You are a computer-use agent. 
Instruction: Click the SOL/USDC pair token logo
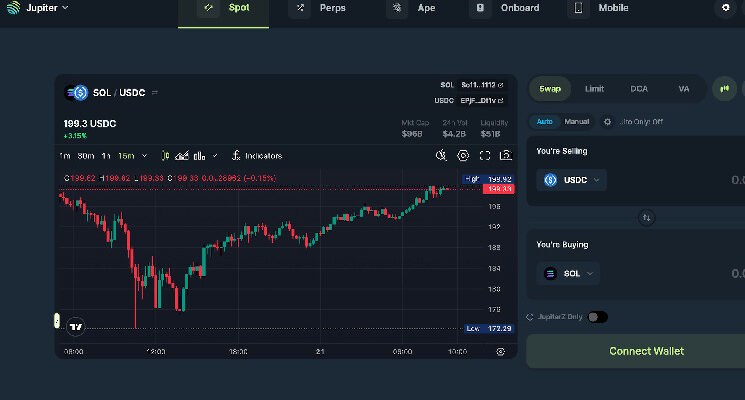pos(76,93)
